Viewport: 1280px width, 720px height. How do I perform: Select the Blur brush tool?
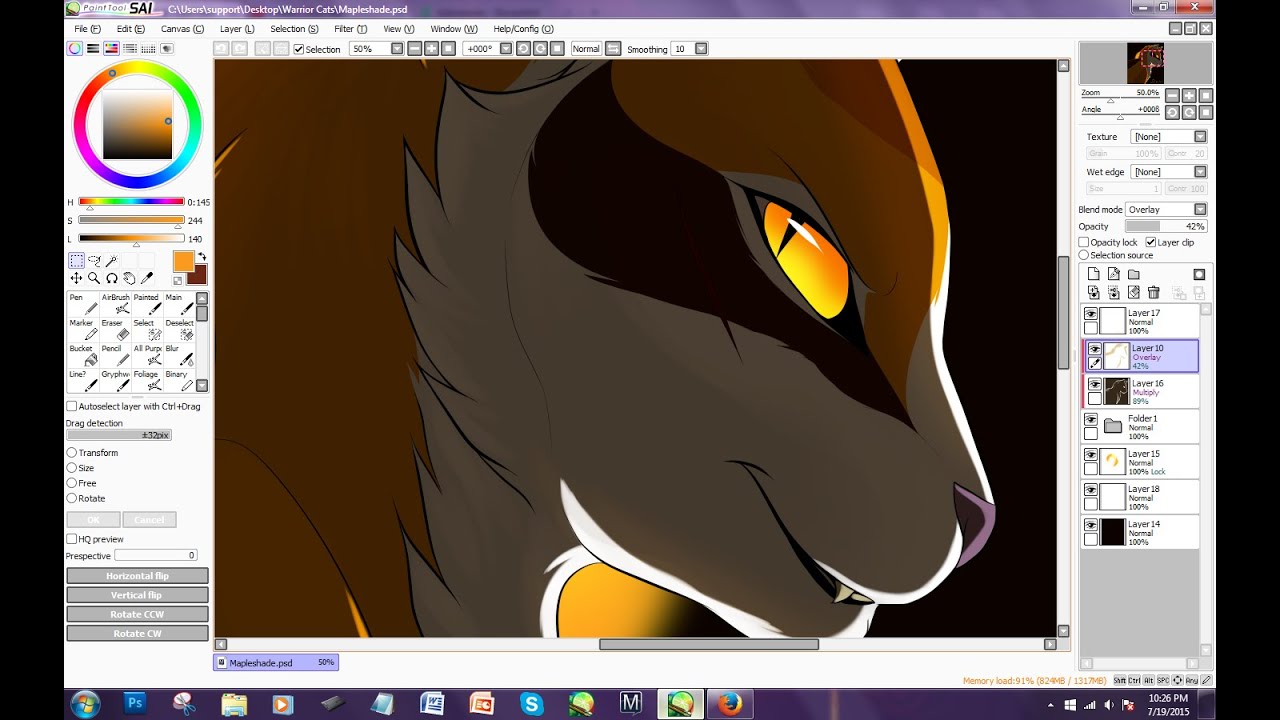pos(178,356)
